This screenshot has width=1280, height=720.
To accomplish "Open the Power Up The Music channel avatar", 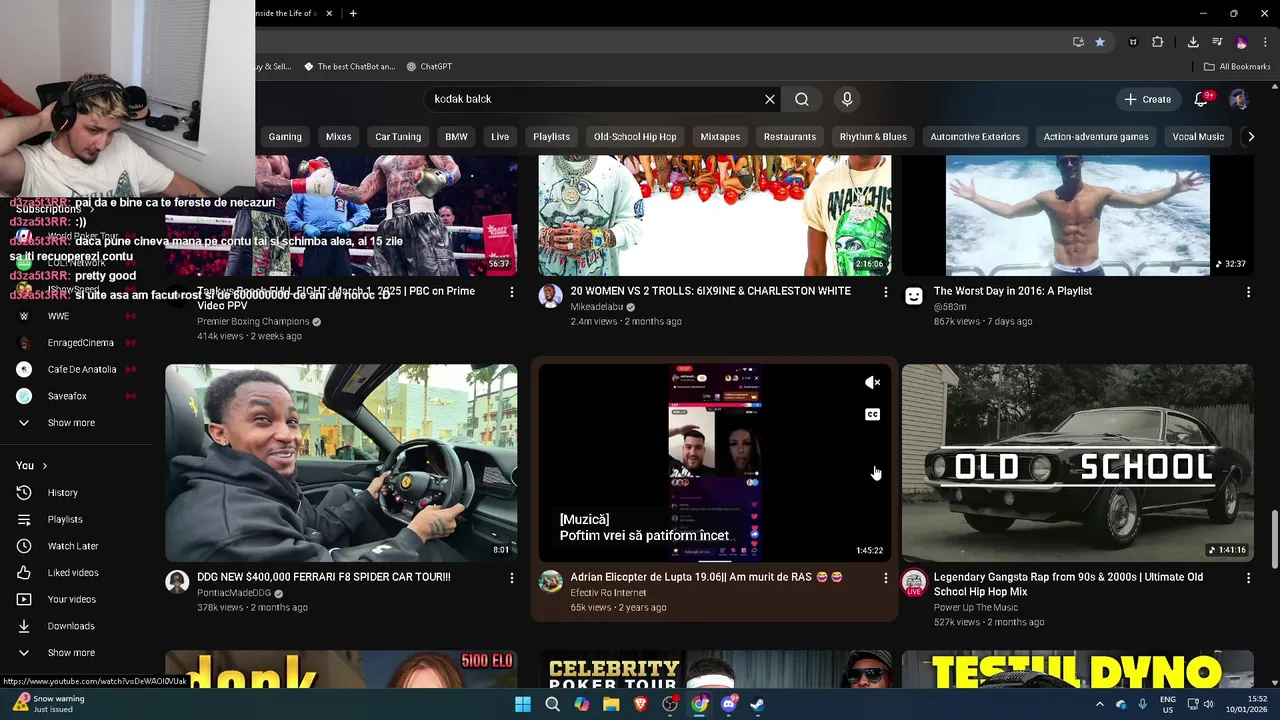I will (x=914, y=583).
